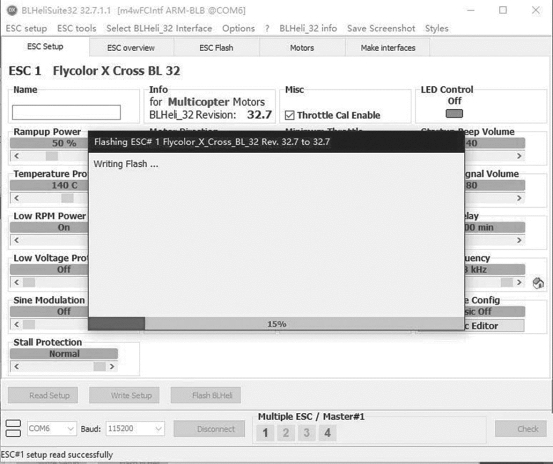Maximize the BLHeliSuite32 window
The image size is (553, 464).
[503, 10]
